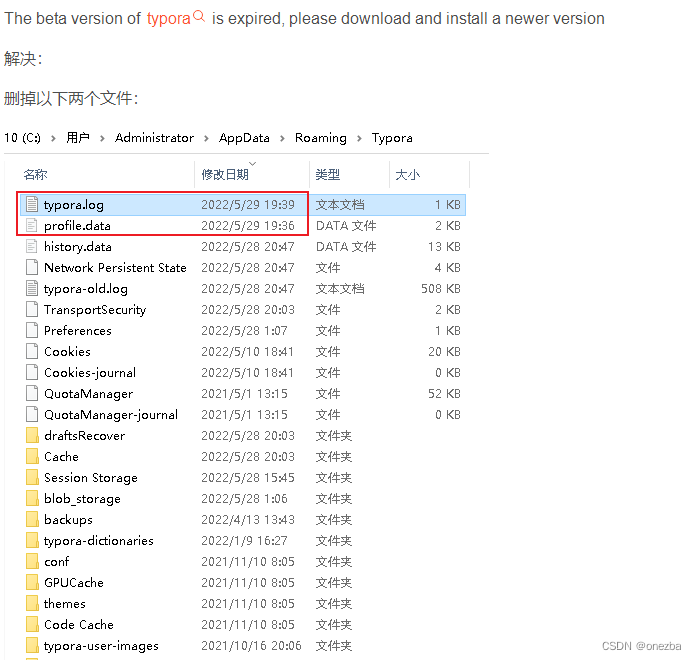Click the 52 KB size of QuotaManager
The height and width of the screenshot is (660, 696).
pyautogui.click(x=444, y=393)
